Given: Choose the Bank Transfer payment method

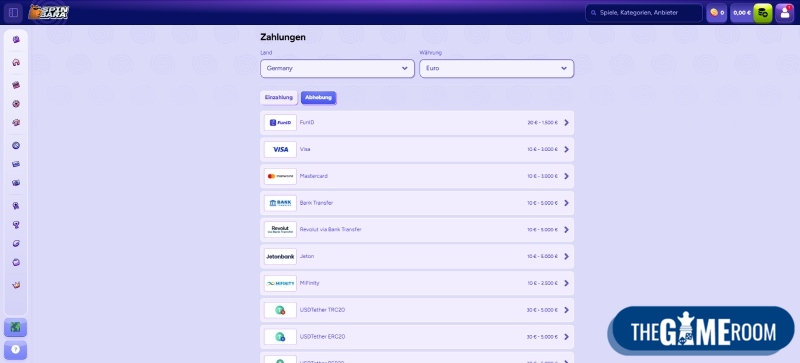Looking at the screenshot, I should (417, 203).
